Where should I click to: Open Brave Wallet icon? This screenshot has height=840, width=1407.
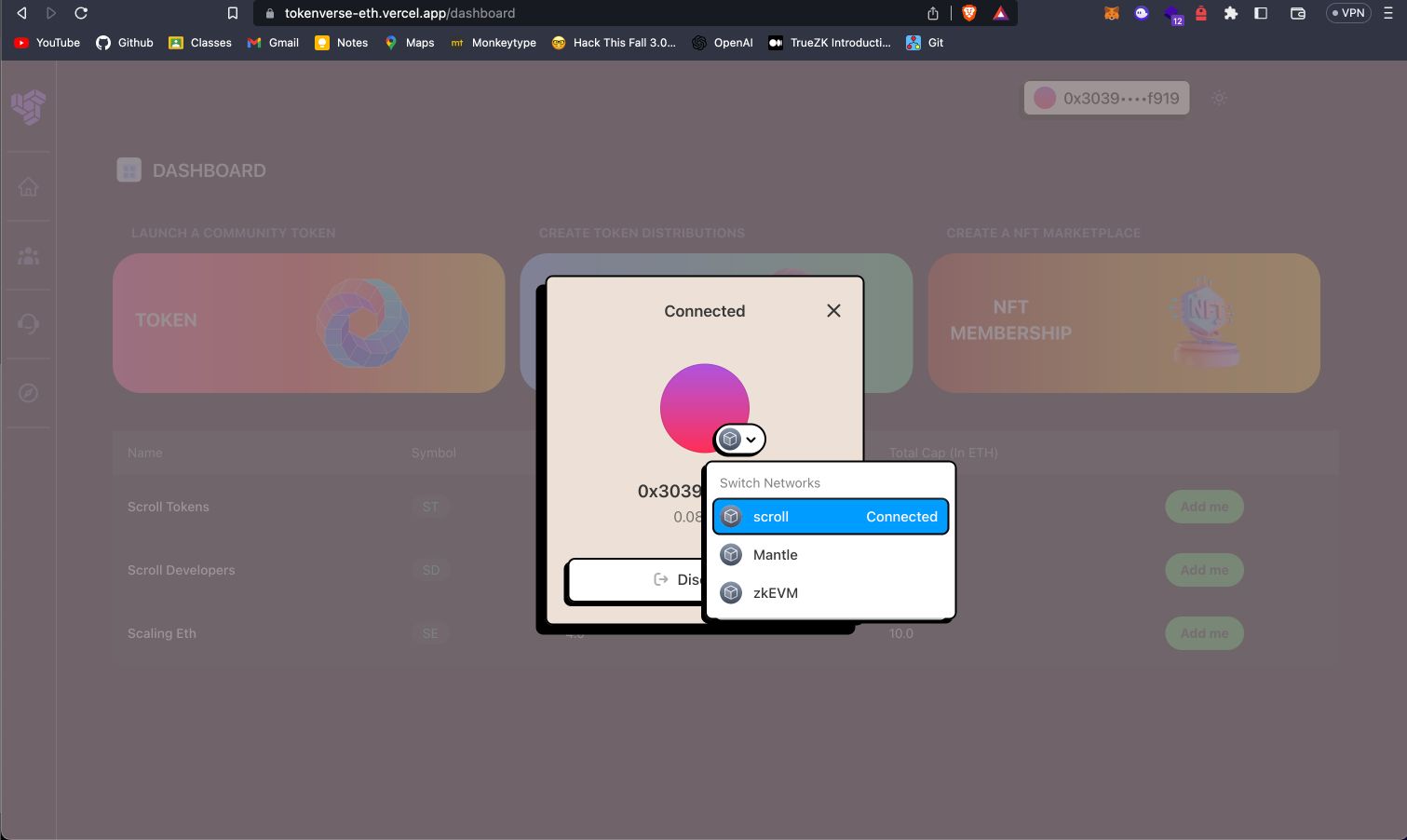click(1298, 13)
